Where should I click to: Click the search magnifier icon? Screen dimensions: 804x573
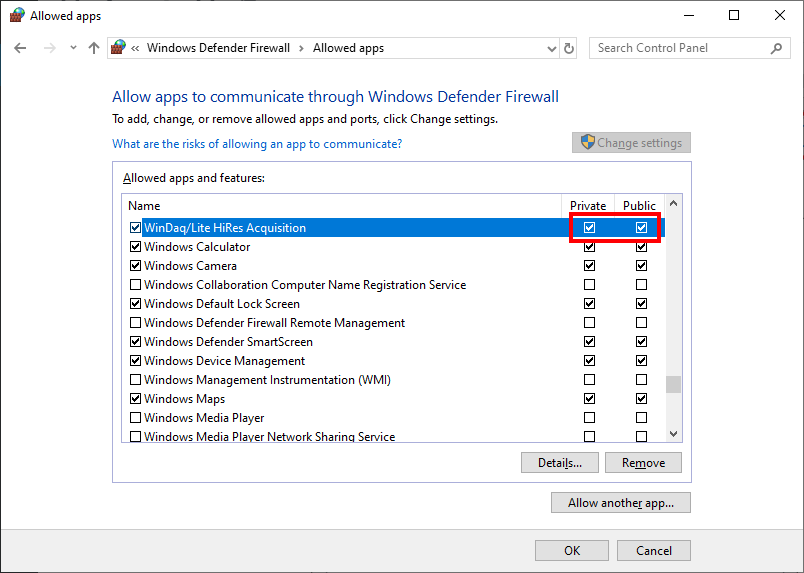click(776, 48)
